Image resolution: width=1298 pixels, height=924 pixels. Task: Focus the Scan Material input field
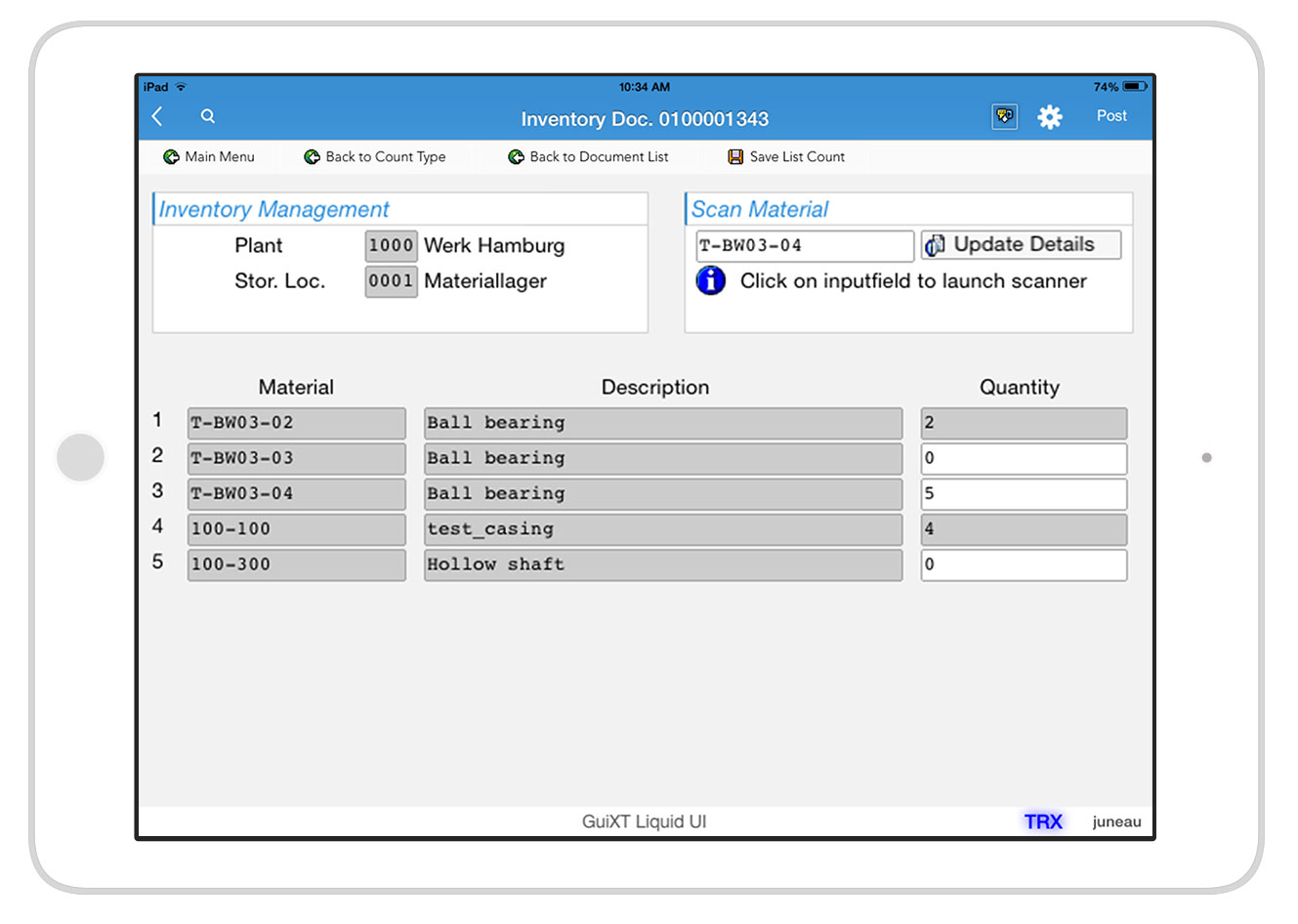(x=804, y=246)
